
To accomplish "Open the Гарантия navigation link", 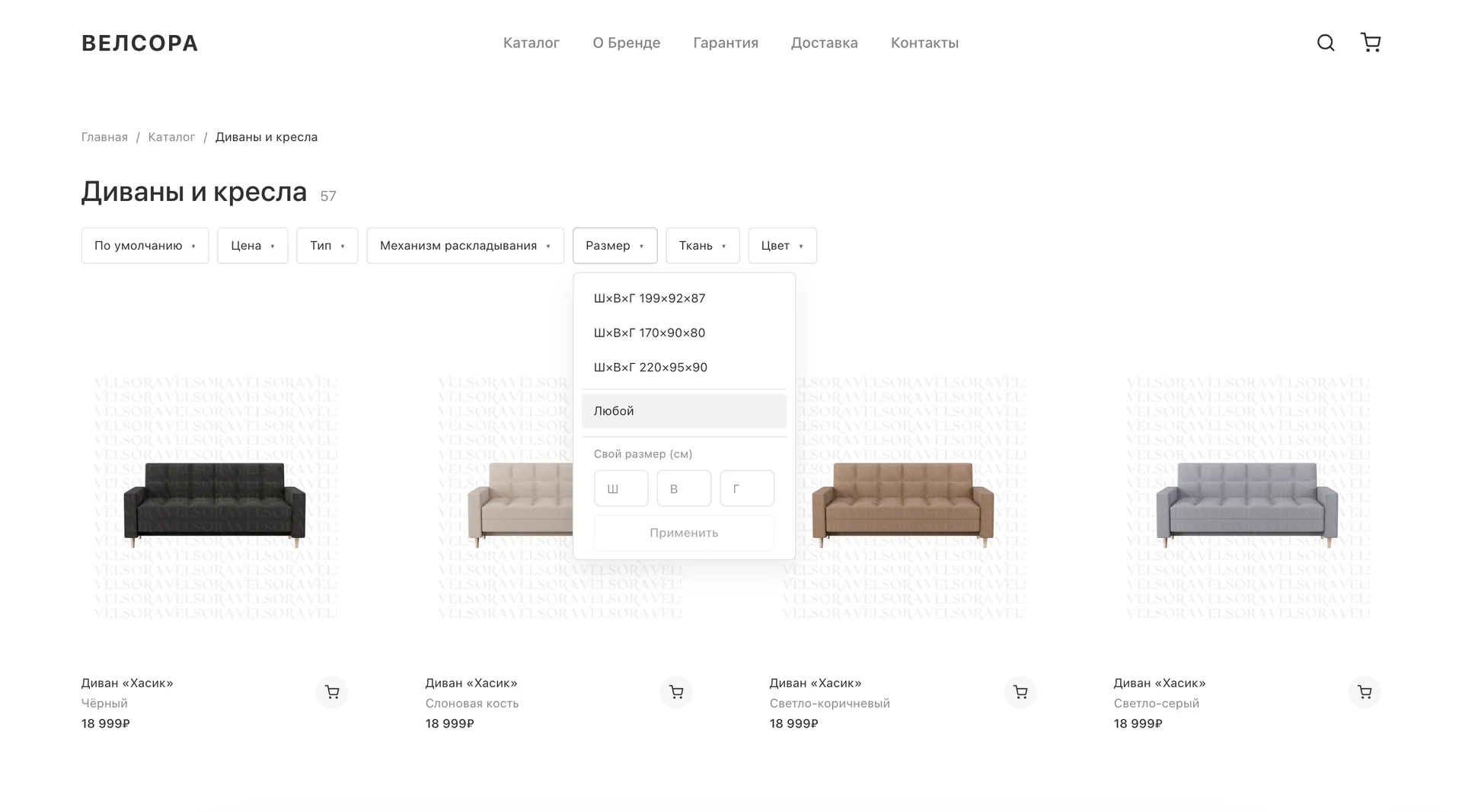I will (726, 43).
